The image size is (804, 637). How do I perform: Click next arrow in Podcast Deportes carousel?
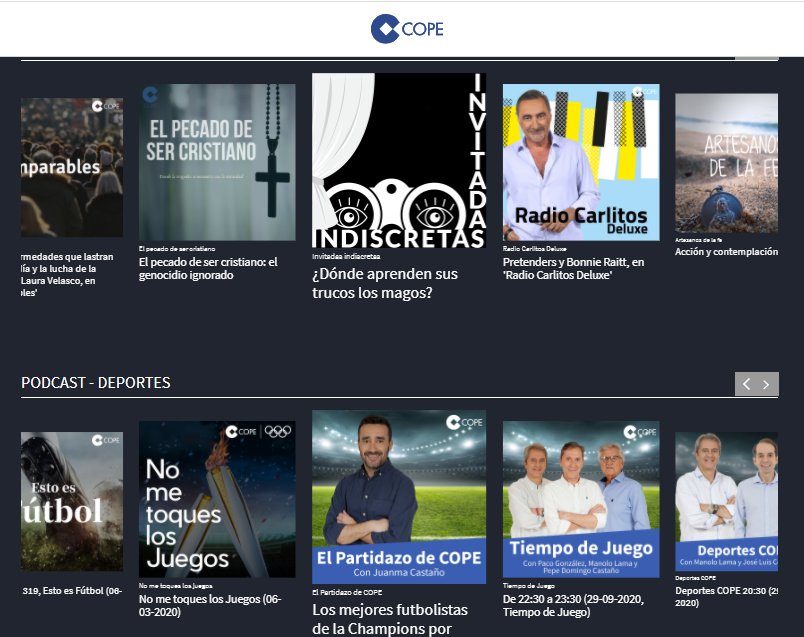point(767,384)
